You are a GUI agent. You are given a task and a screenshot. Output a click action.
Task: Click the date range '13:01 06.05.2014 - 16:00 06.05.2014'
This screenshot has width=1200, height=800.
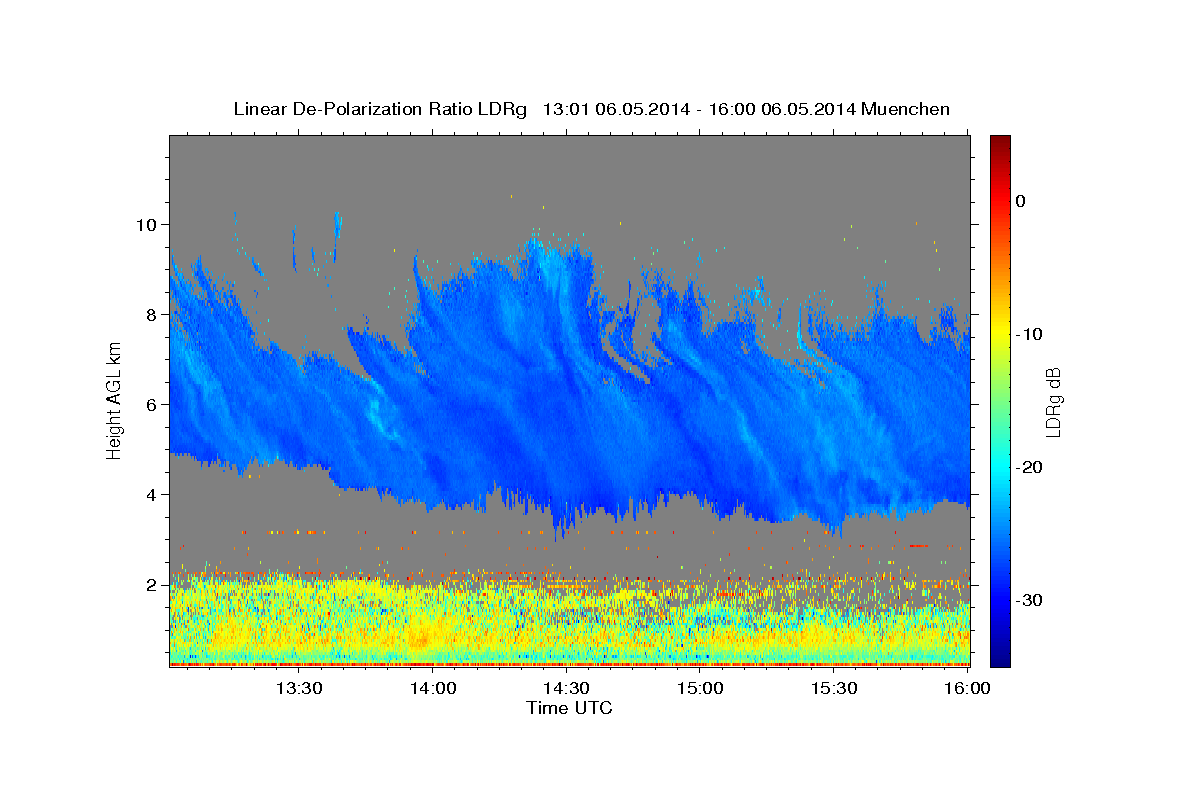[698, 109]
